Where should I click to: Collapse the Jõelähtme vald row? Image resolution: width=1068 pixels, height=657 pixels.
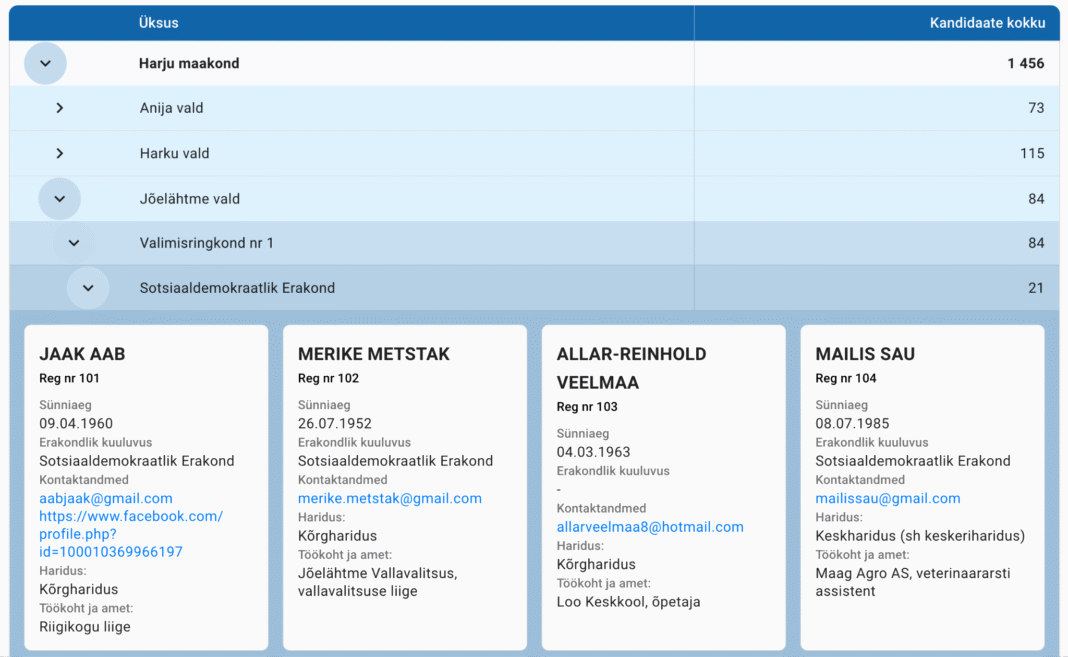(x=60, y=199)
